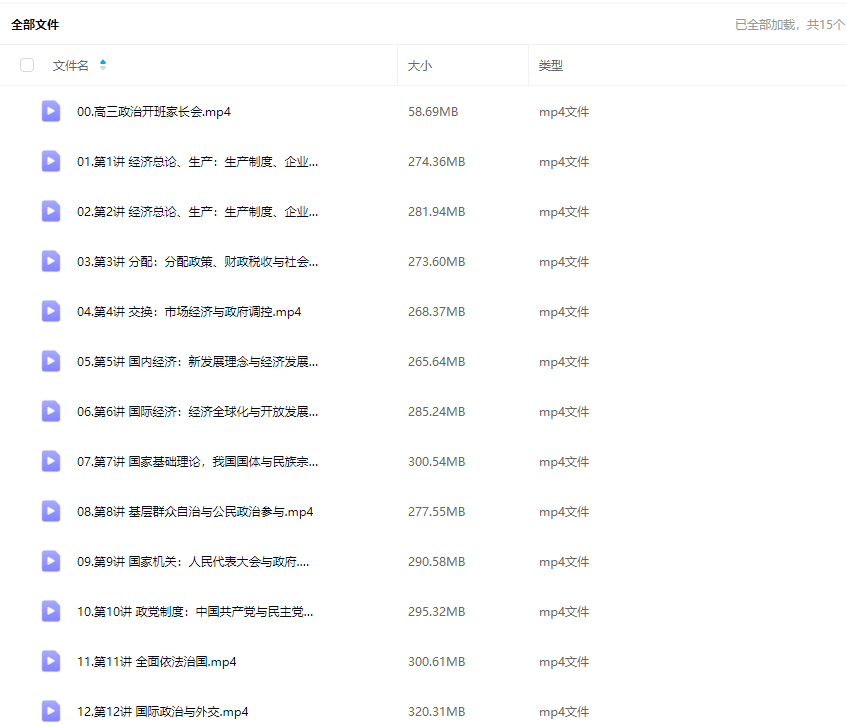The height and width of the screenshot is (725, 847).
Task: Open 02.第2讲 经济总论 file name
Action: point(198,211)
